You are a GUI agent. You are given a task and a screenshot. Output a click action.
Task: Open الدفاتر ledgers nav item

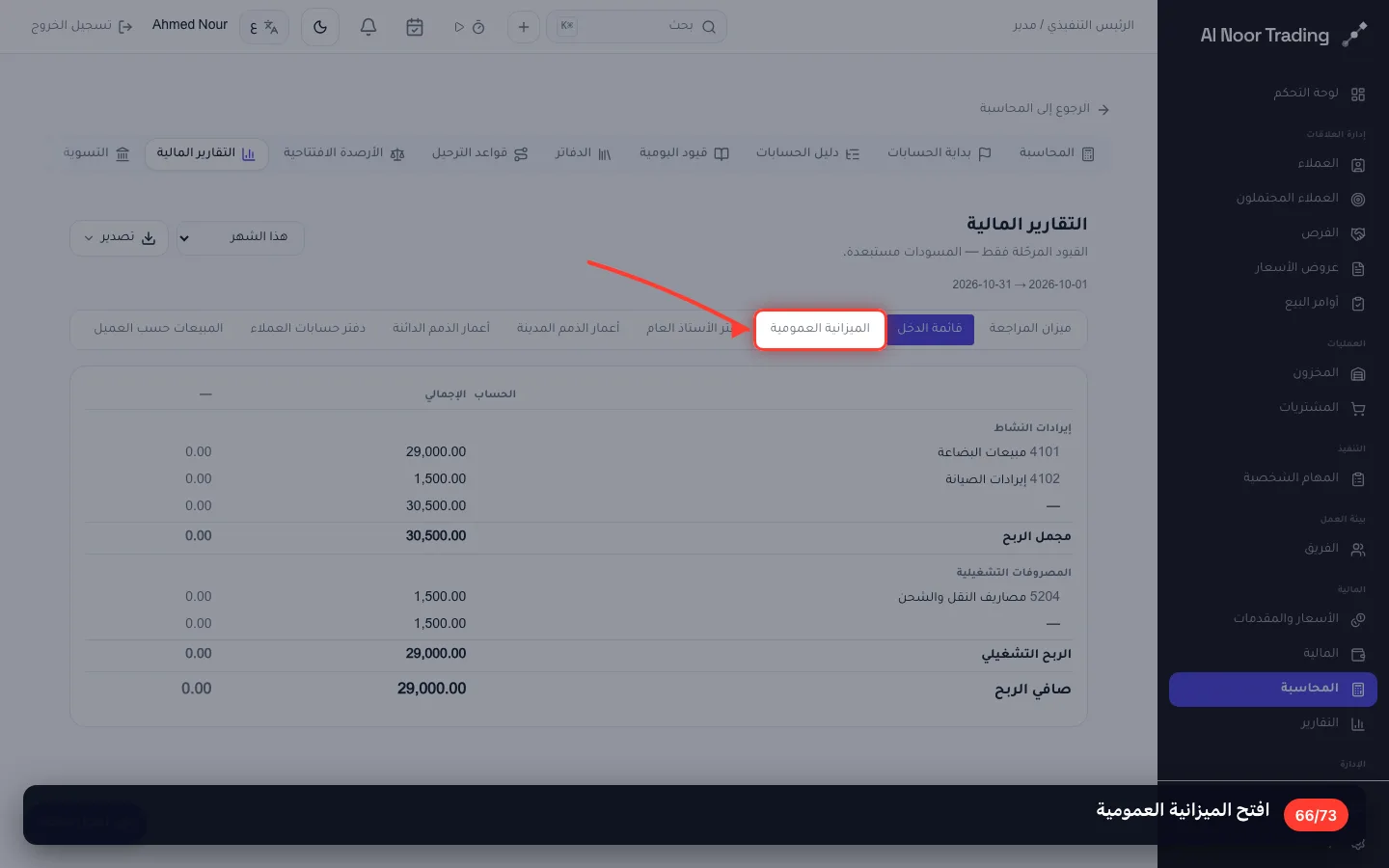tap(583, 153)
